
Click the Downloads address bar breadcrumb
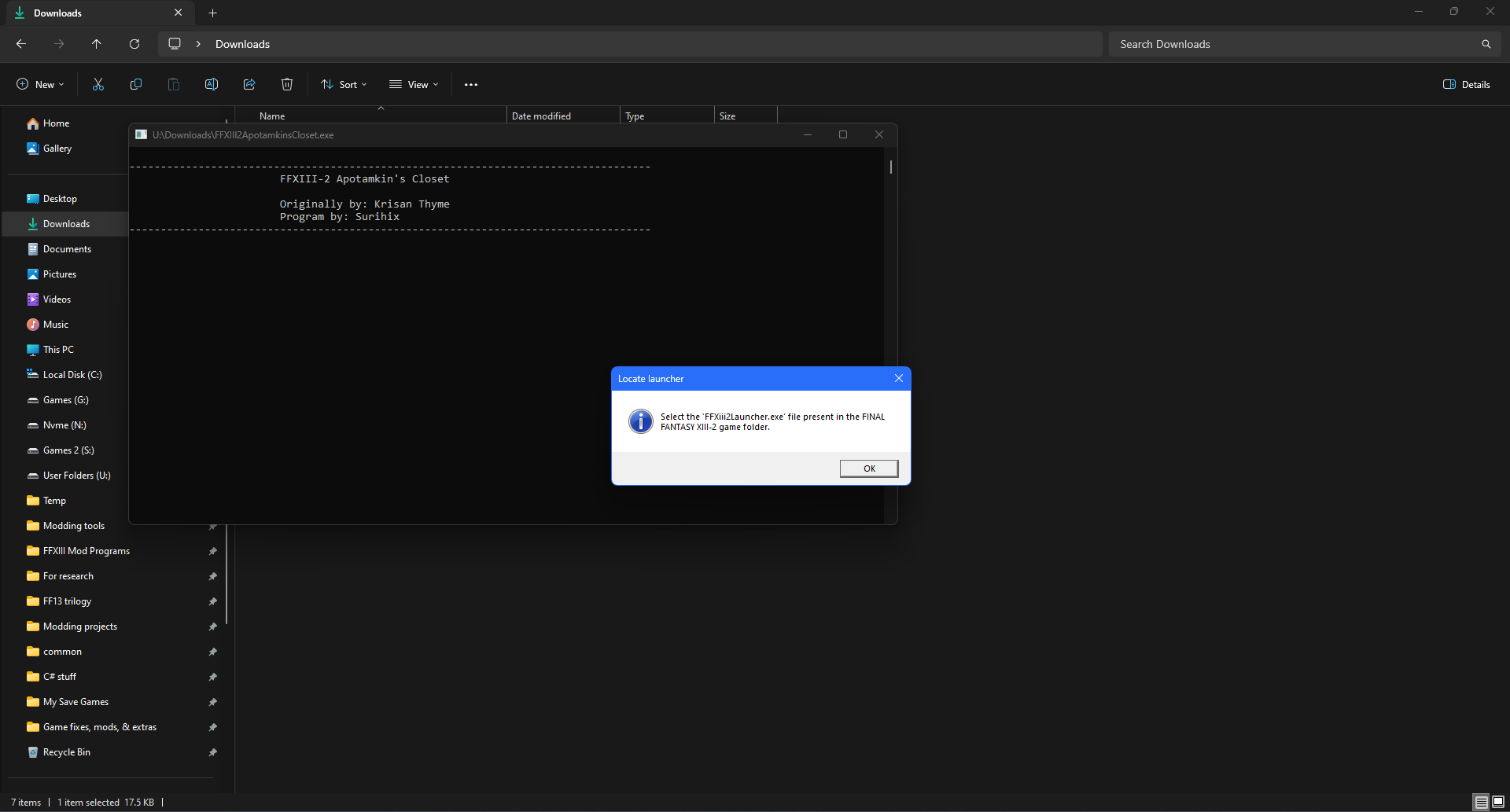coord(242,44)
